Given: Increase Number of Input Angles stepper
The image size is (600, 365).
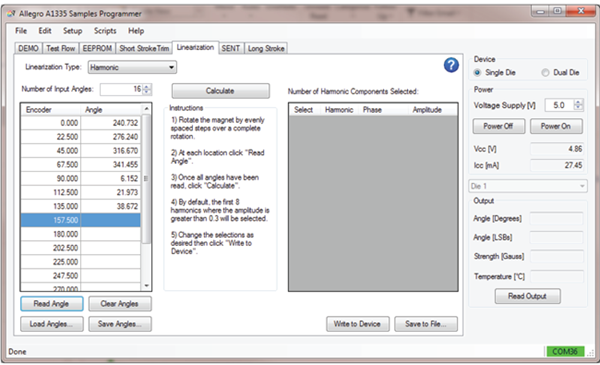Looking at the screenshot, I should click(x=147, y=86).
